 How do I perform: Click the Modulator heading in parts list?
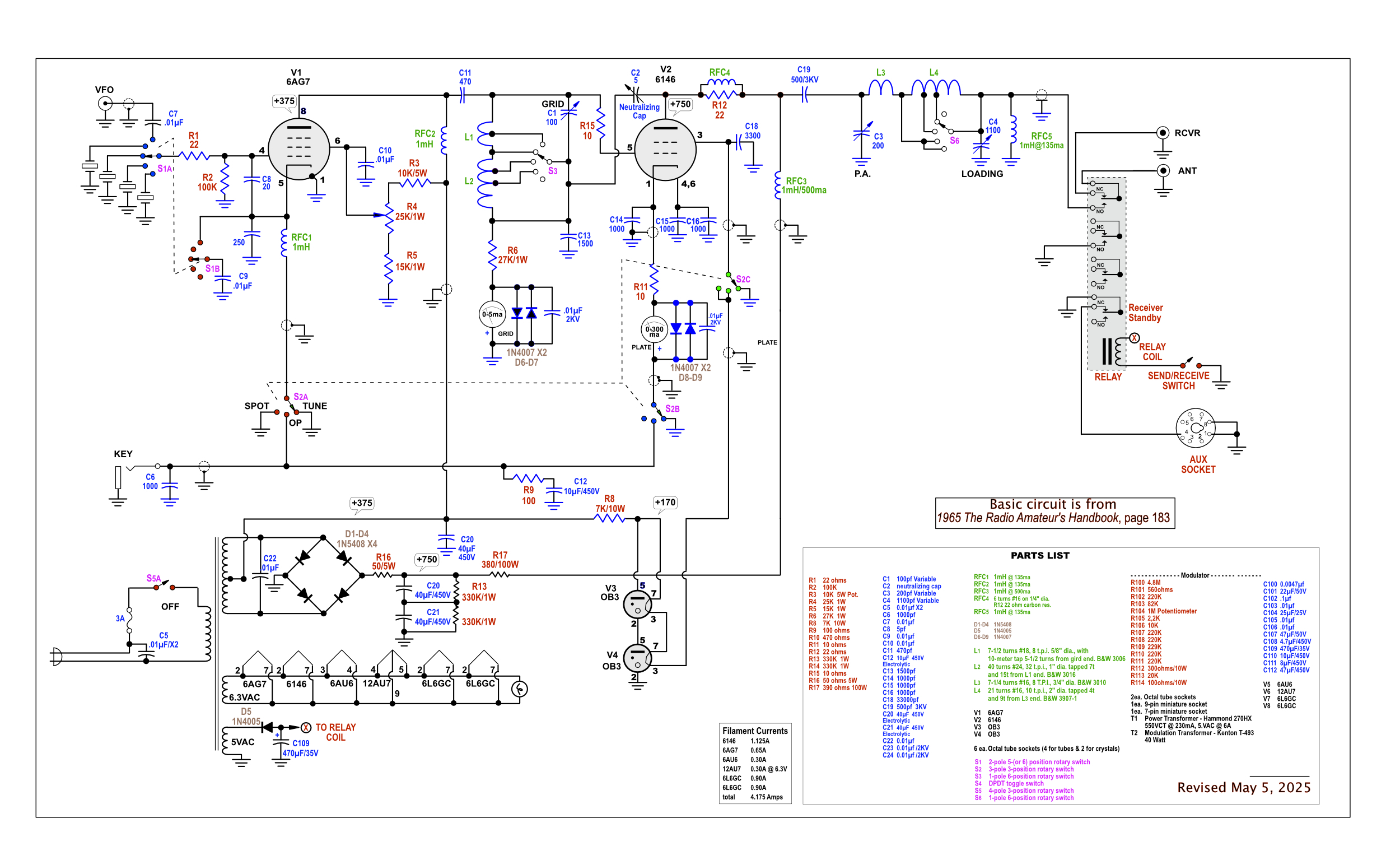[x=1195, y=575]
